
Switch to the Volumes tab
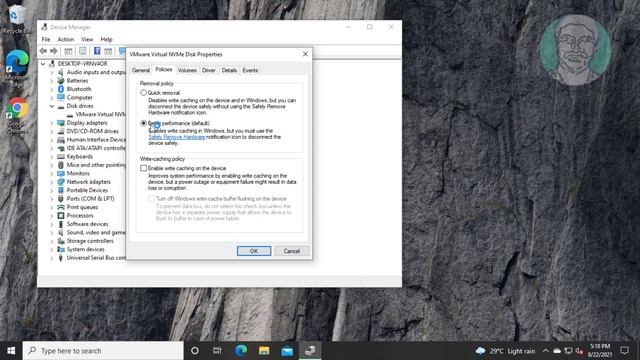[187, 70]
